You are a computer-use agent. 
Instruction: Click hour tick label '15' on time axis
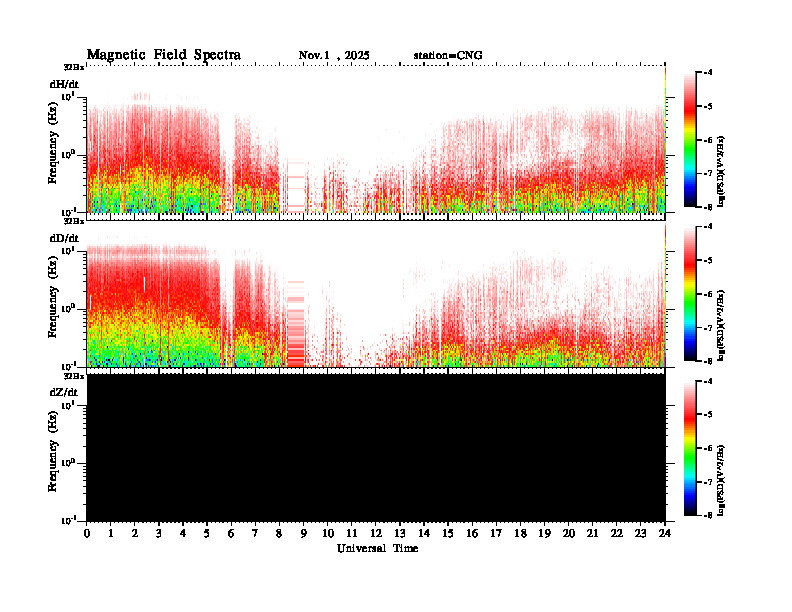click(448, 533)
